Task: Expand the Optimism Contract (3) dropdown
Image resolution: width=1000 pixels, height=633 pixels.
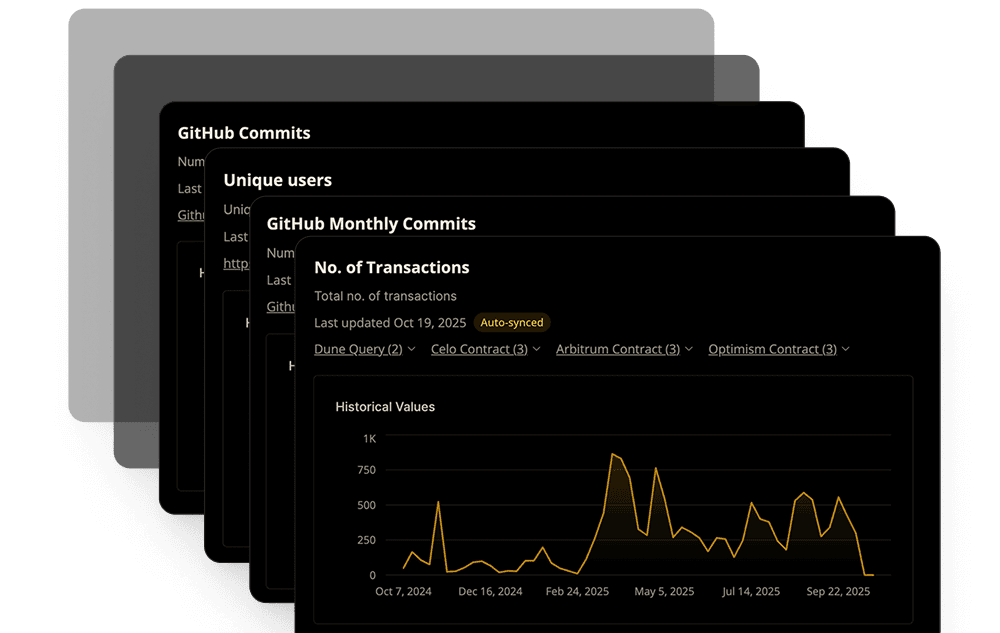Action: (x=773, y=349)
